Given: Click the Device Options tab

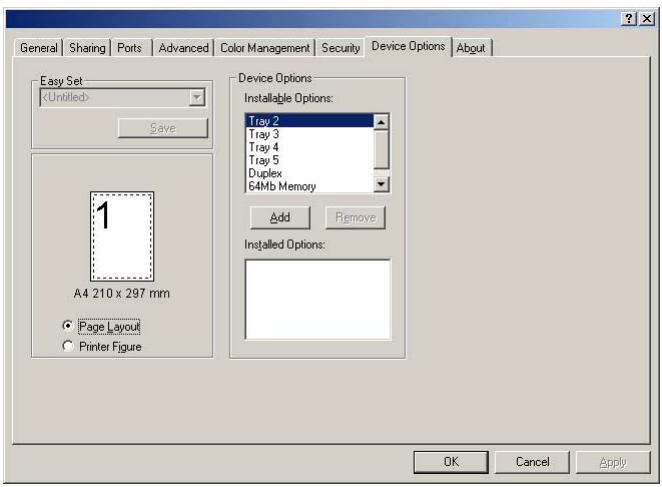Looking at the screenshot, I should 408,46.
